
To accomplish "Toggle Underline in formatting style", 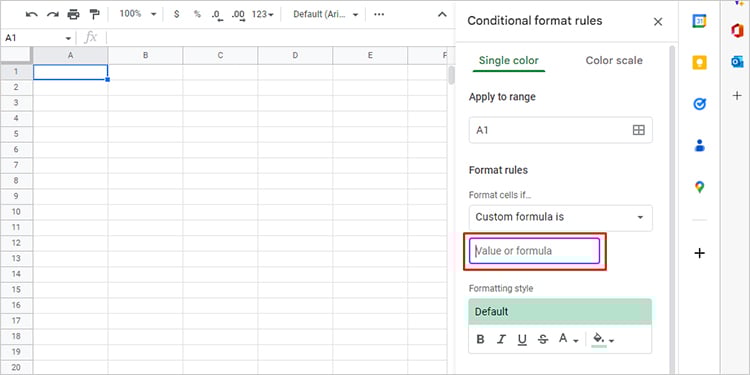I will (x=522, y=340).
